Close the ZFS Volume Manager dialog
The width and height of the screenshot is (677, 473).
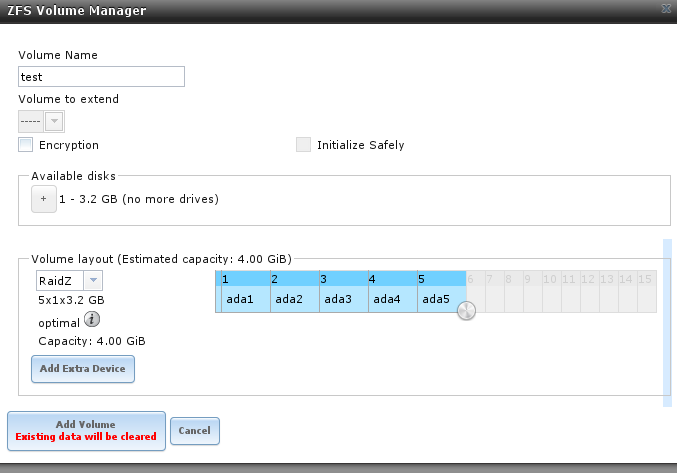tap(667, 9)
